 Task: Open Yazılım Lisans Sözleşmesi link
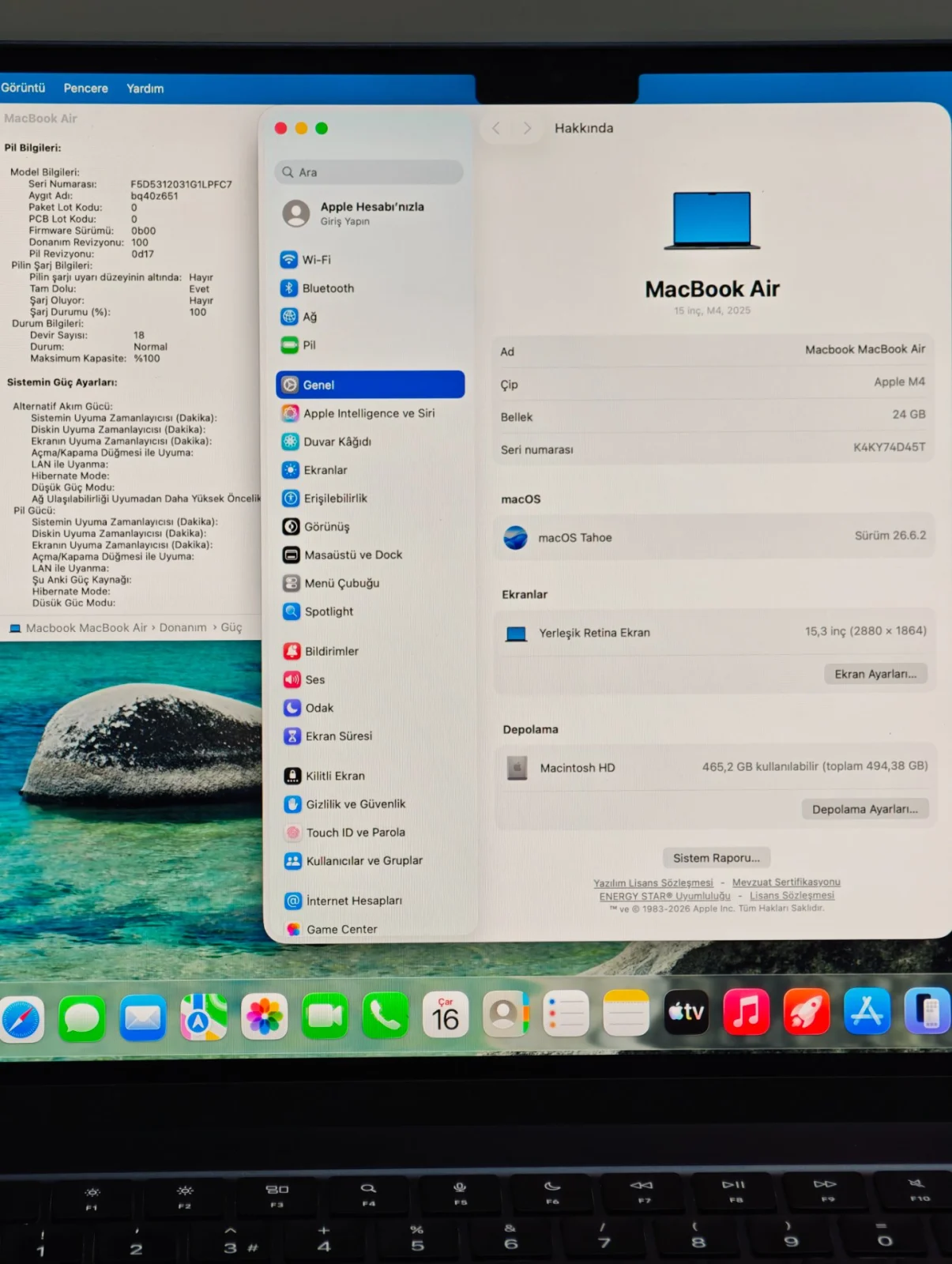[x=653, y=883]
